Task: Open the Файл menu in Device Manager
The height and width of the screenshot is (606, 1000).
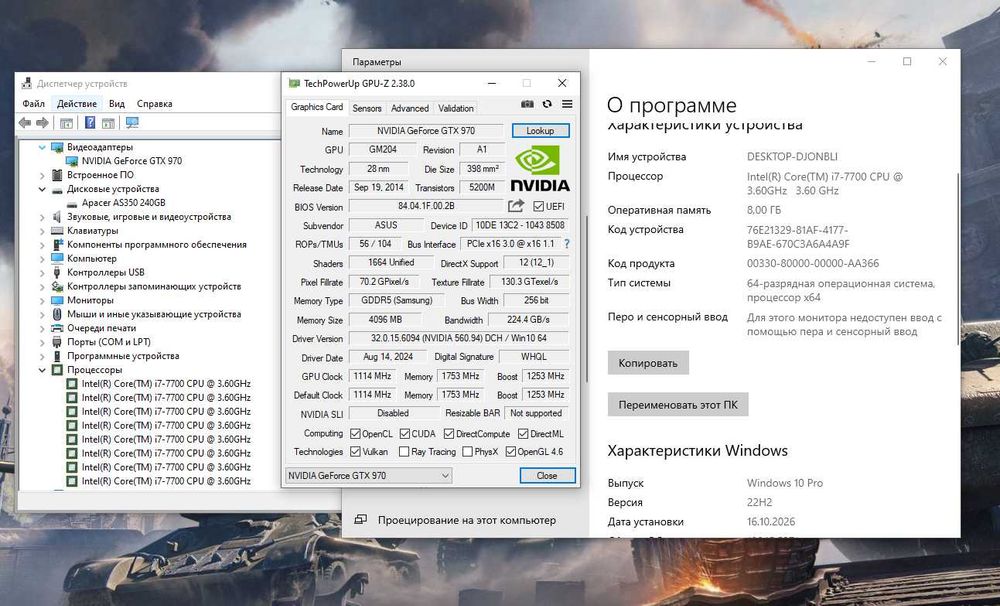Action: click(x=33, y=103)
